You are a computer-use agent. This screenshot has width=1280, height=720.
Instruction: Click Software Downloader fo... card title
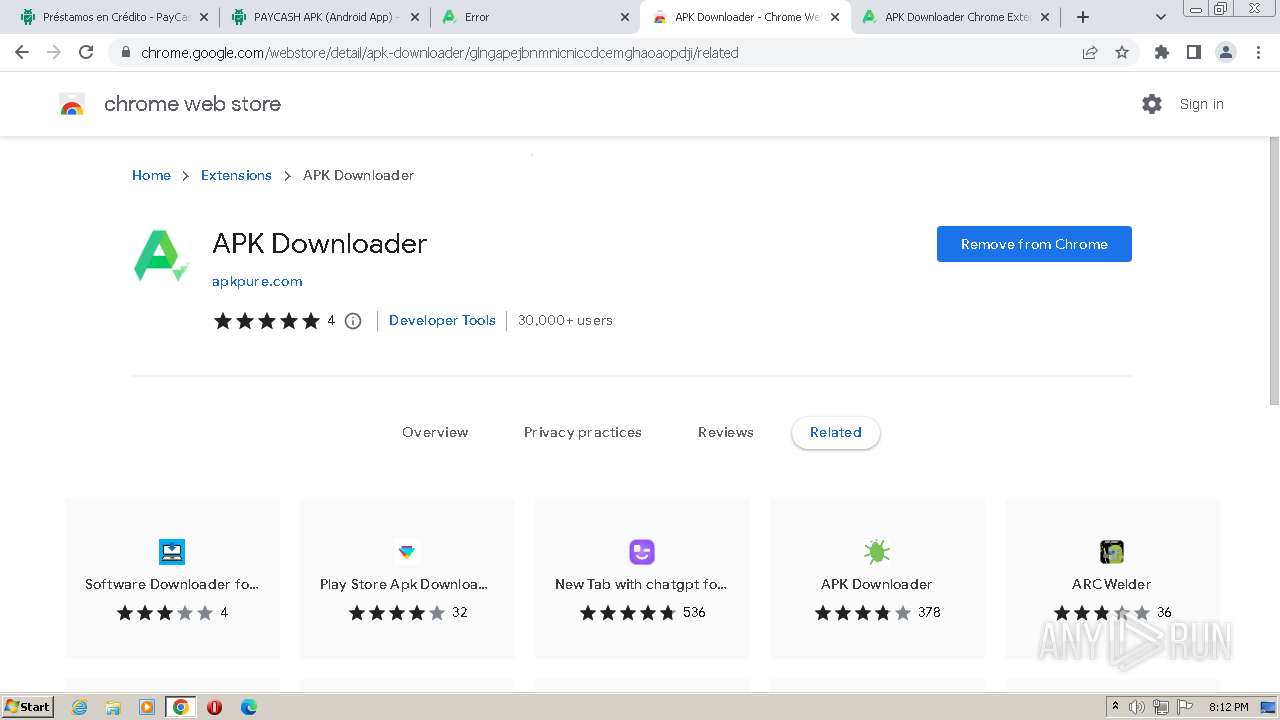[172, 584]
